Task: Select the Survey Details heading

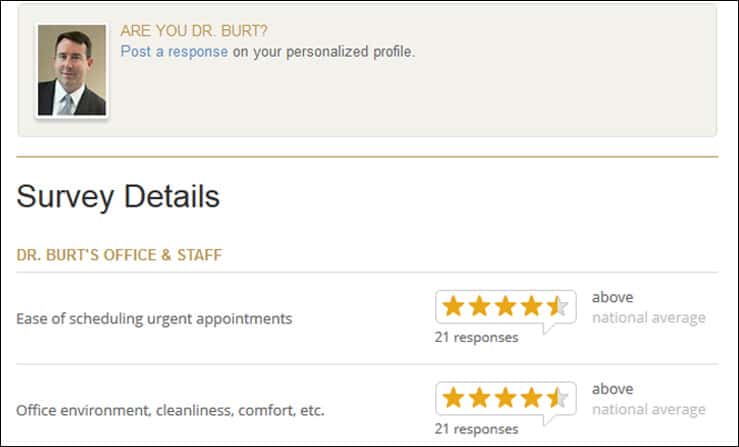Action: click(118, 197)
